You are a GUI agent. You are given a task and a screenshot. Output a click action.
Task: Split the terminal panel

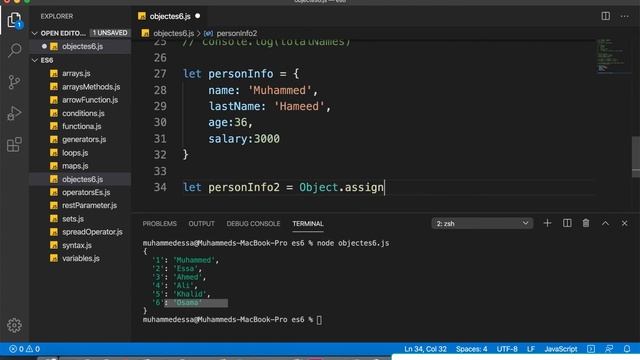coord(567,223)
